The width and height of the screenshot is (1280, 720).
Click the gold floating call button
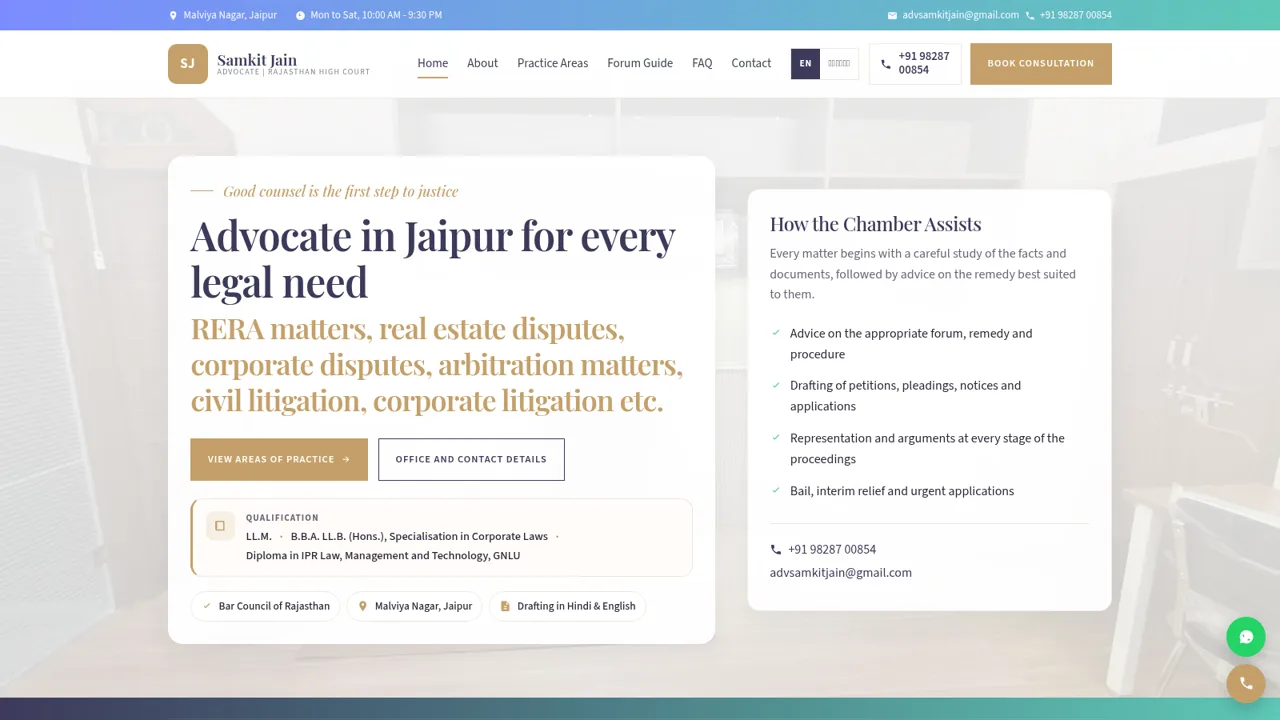coord(1246,683)
